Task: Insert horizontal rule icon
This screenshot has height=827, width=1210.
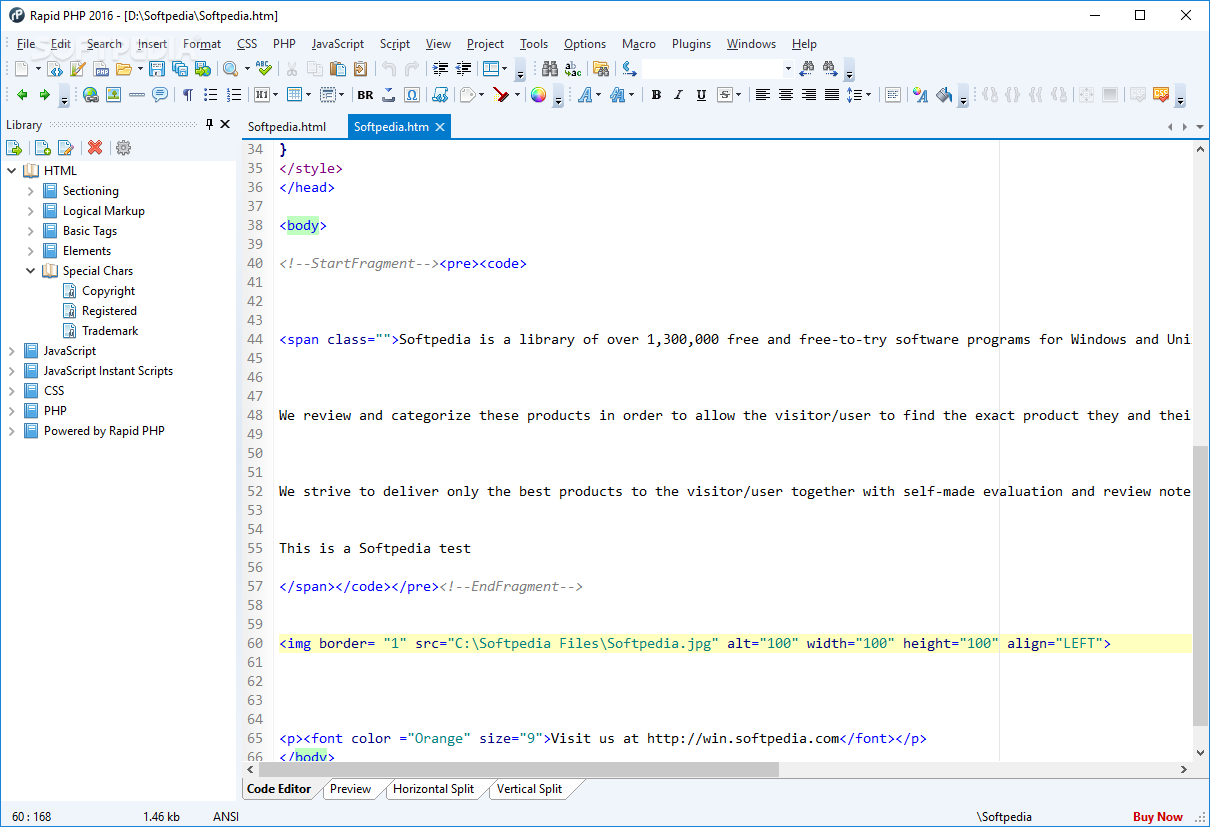Action: coord(137,95)
